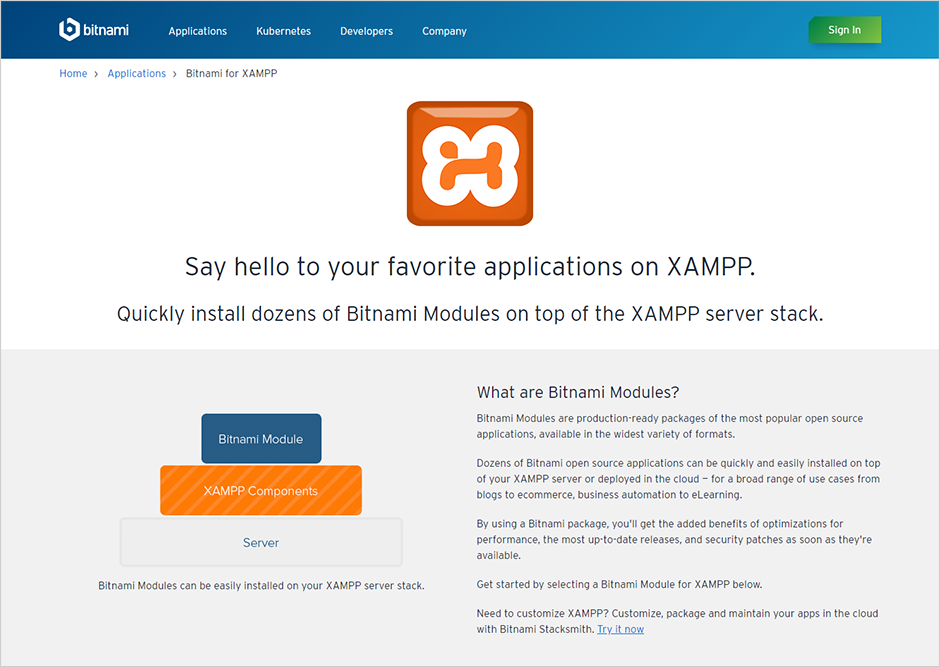Viewport: 940px width, 667px height.
Task: Click the 'Bitnami for XAMPP' breadcrumb text
Action: (231, 74)
